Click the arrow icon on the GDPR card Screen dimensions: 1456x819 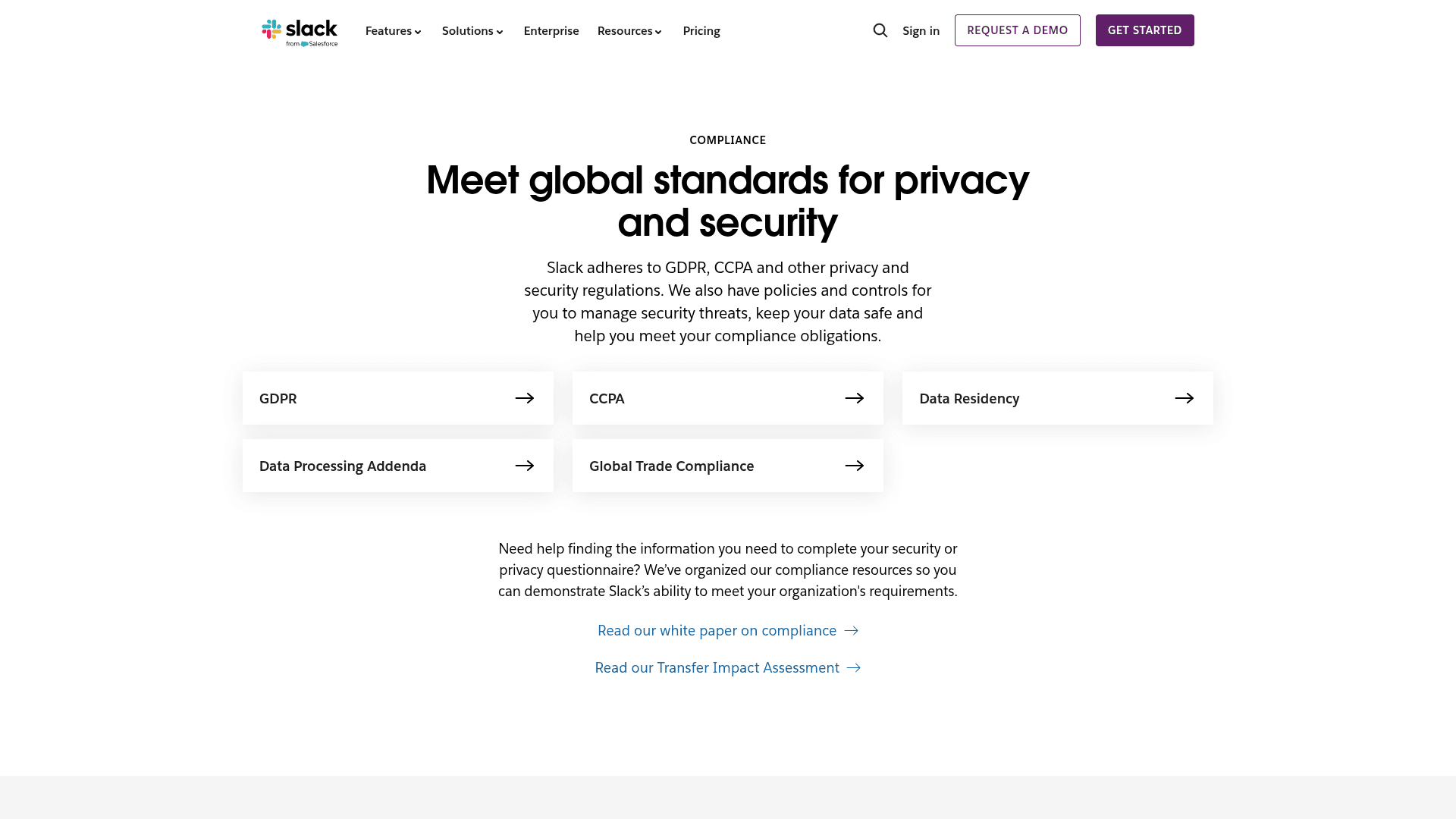point(525,397)
